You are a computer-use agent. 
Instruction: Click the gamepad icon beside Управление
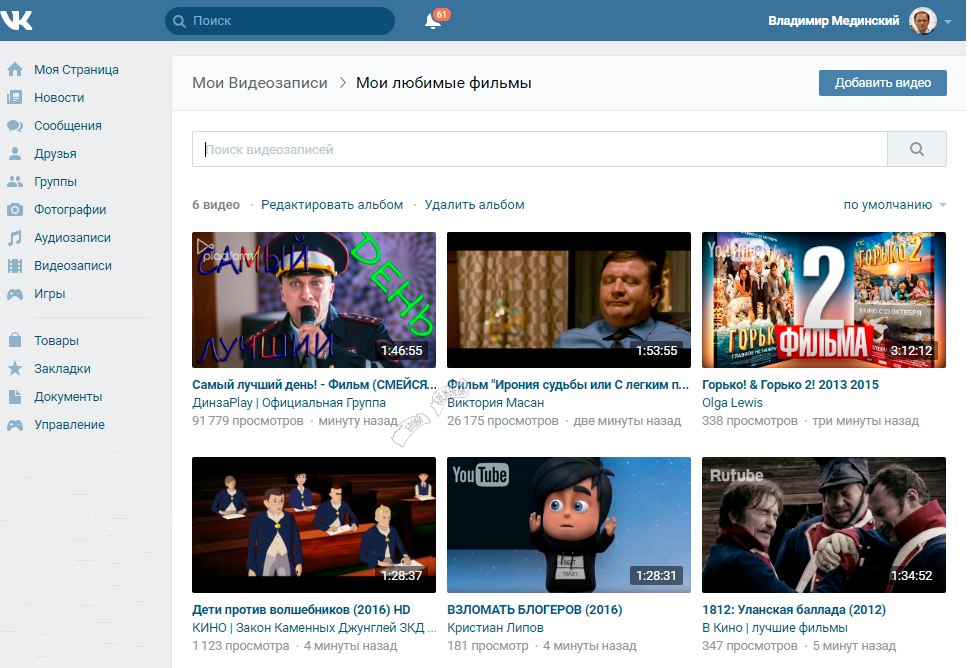(15, 425)
